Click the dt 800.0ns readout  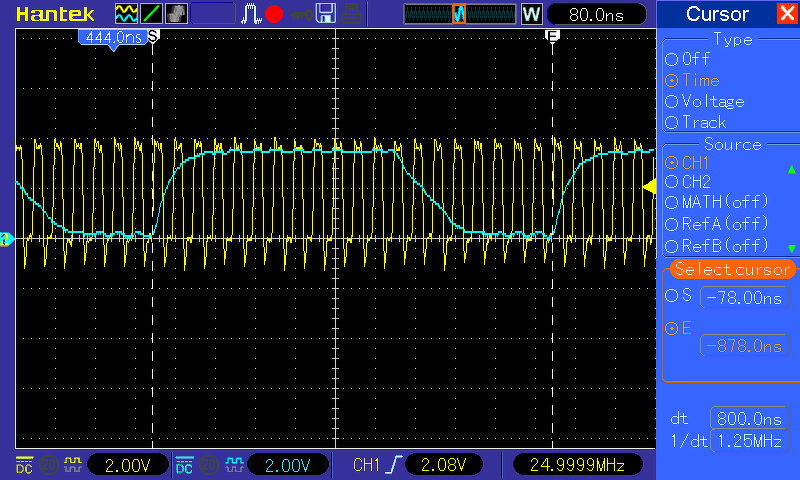coord(749,419)
